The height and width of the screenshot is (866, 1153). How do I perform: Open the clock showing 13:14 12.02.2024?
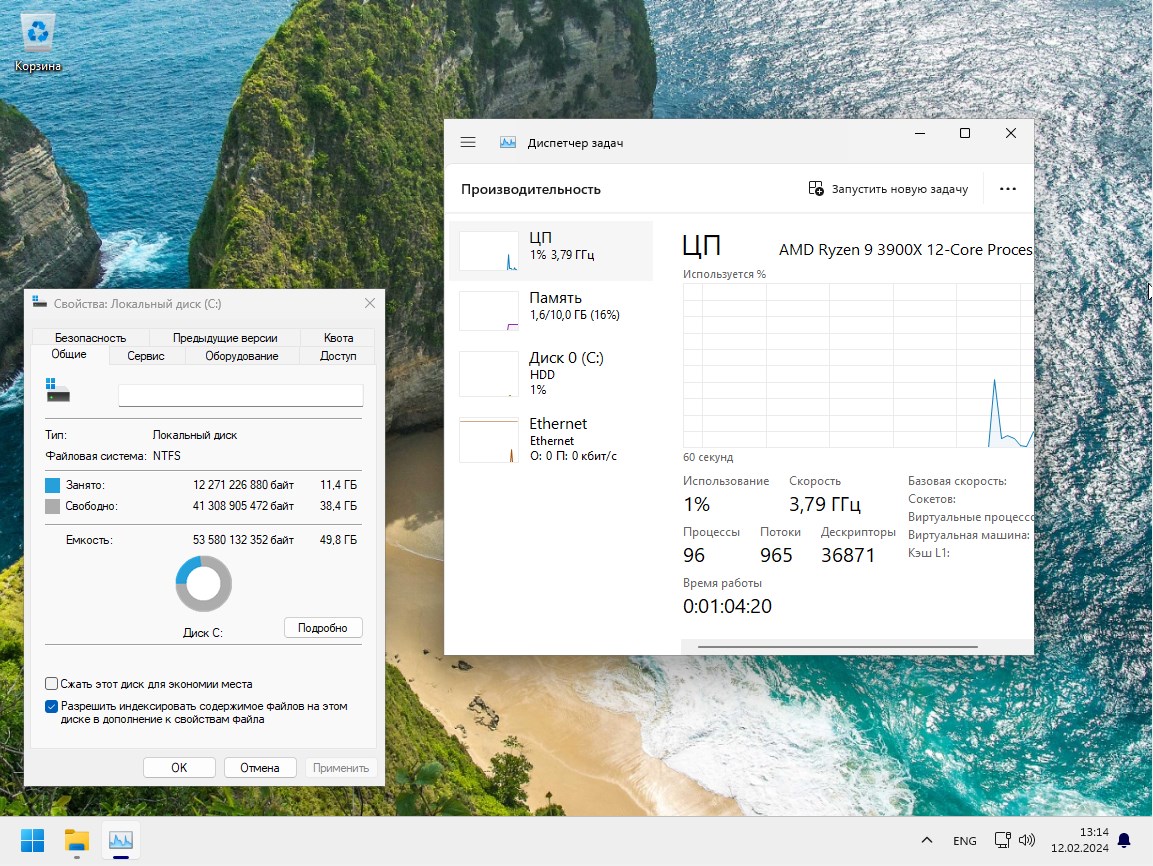[1079, 840]
